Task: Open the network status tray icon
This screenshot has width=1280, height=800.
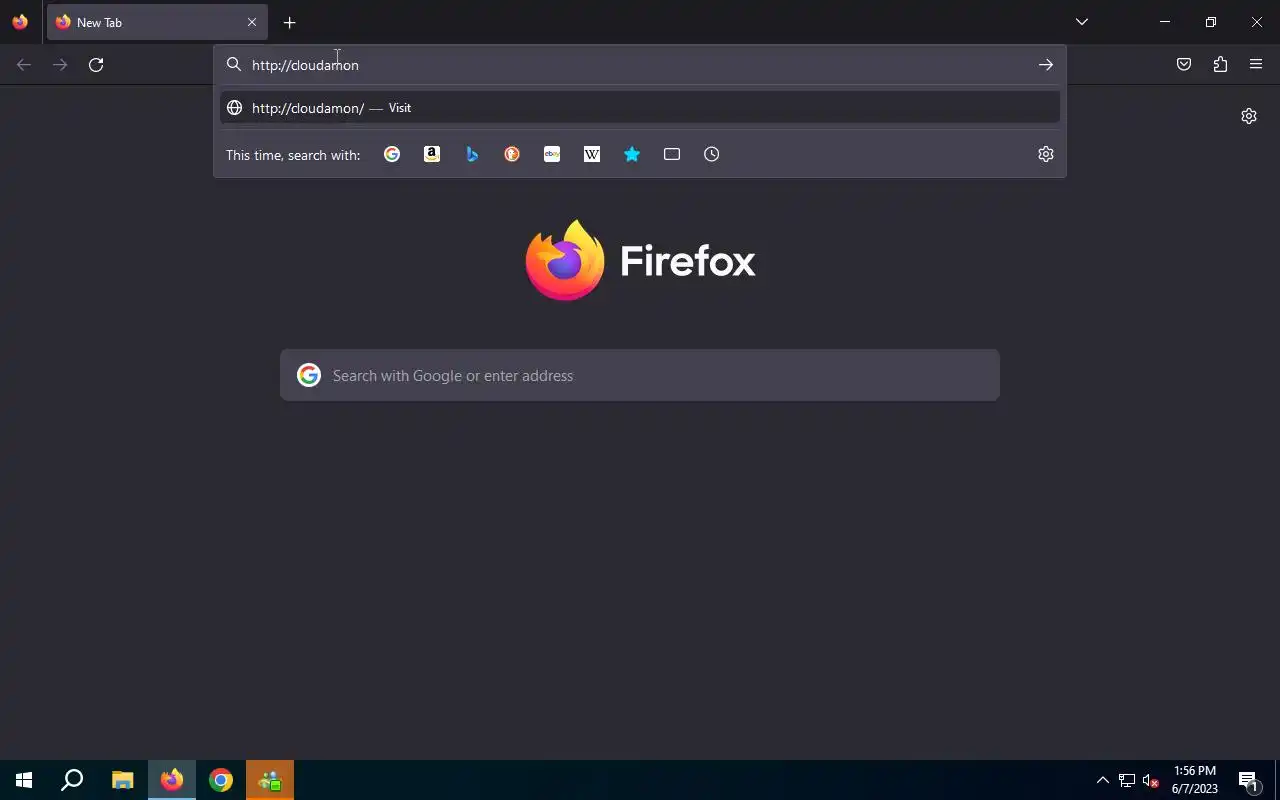Action: (x=1127, y=780)
